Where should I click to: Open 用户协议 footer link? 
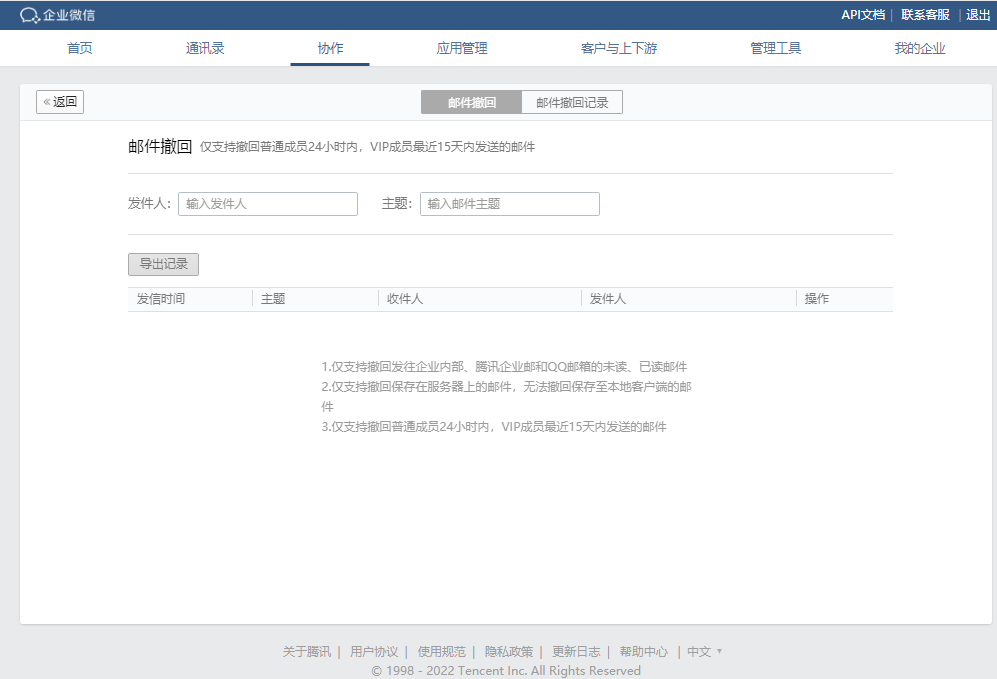click(x=374, y=652)
